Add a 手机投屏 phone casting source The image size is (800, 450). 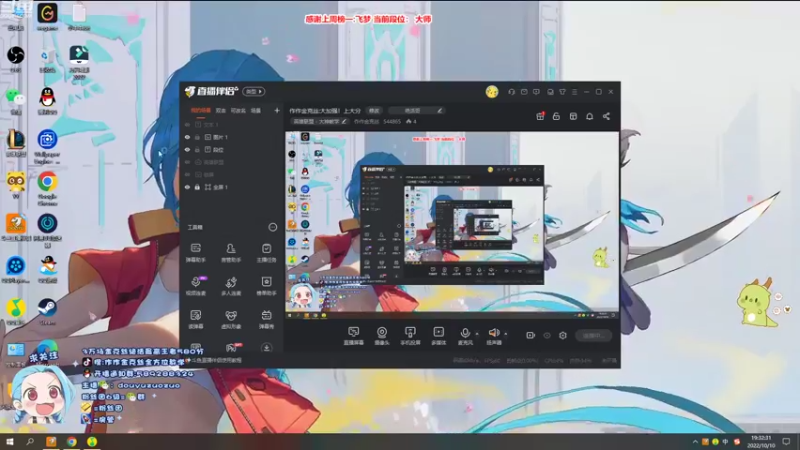pyautogui.click(x=410, y=336)
